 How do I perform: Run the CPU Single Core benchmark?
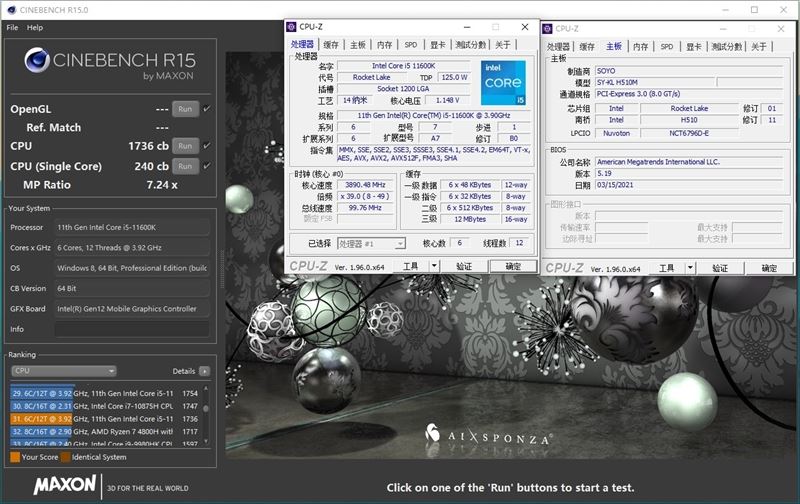tap(185, 166)
